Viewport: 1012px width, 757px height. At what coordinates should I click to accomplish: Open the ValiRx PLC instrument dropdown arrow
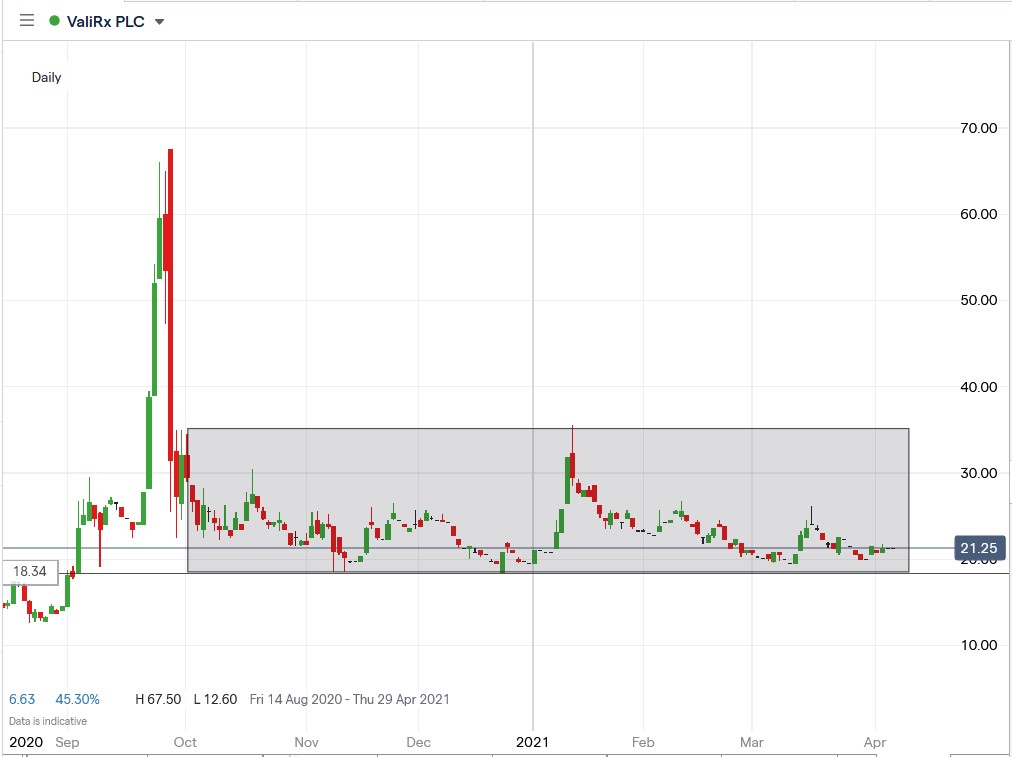[160, 19]
